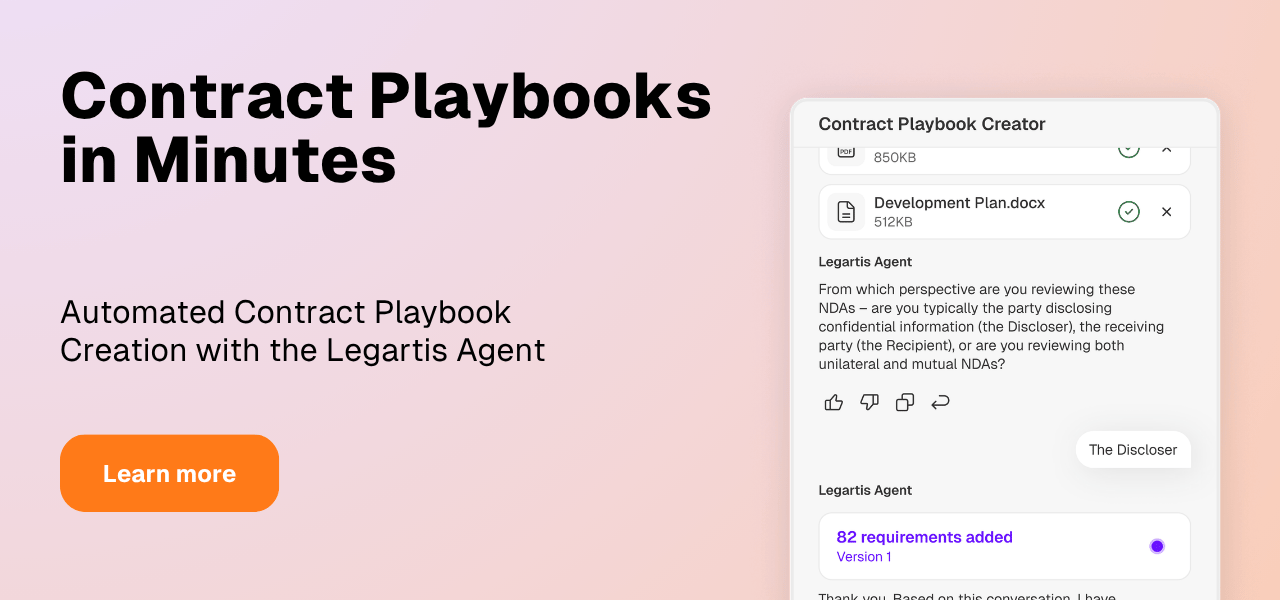Remove Development Plan.docx with its X icon
This screenshot has width=1280, height=600.
(x=1166, y=212)
